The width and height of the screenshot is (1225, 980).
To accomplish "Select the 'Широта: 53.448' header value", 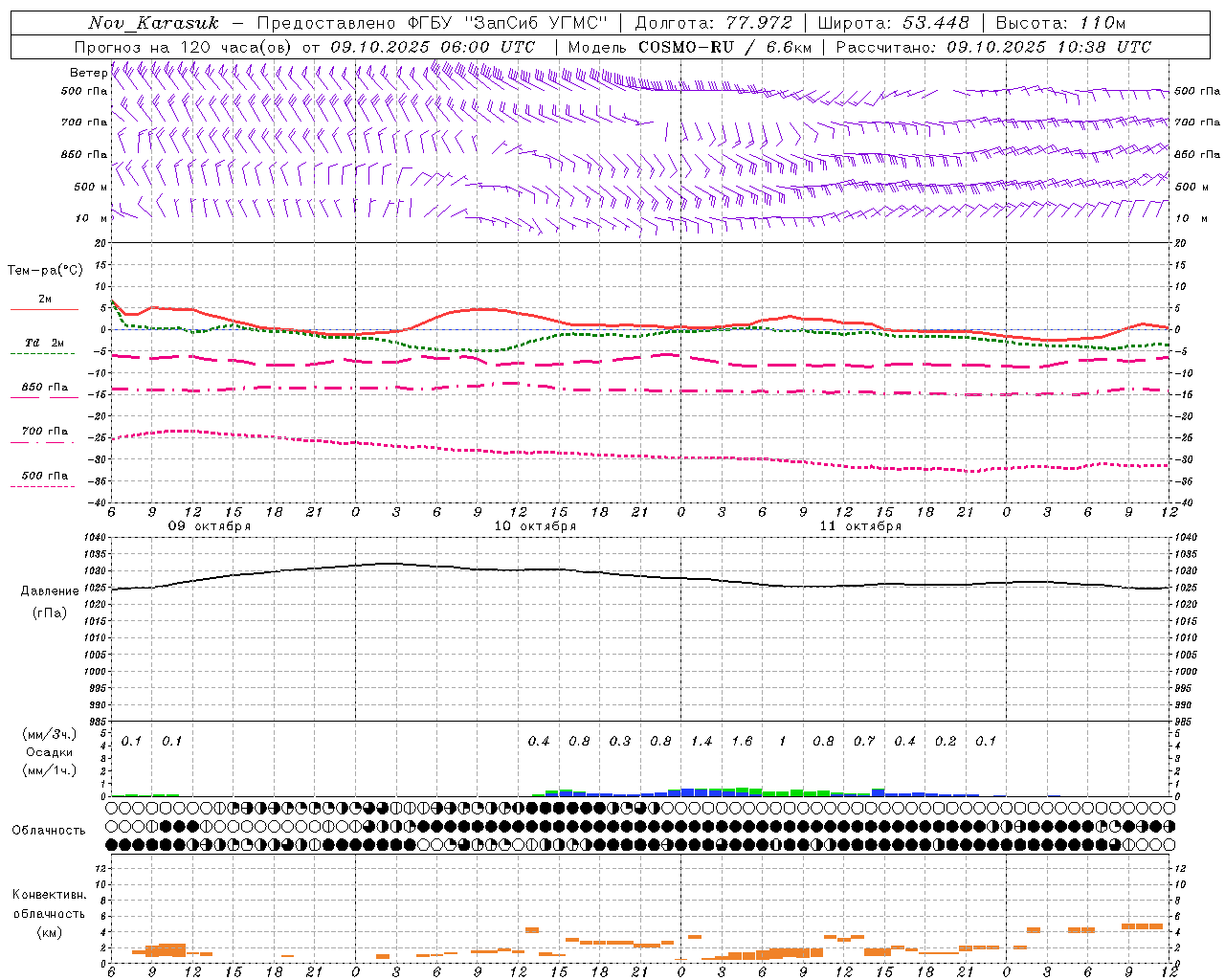I will pos(893,23).
